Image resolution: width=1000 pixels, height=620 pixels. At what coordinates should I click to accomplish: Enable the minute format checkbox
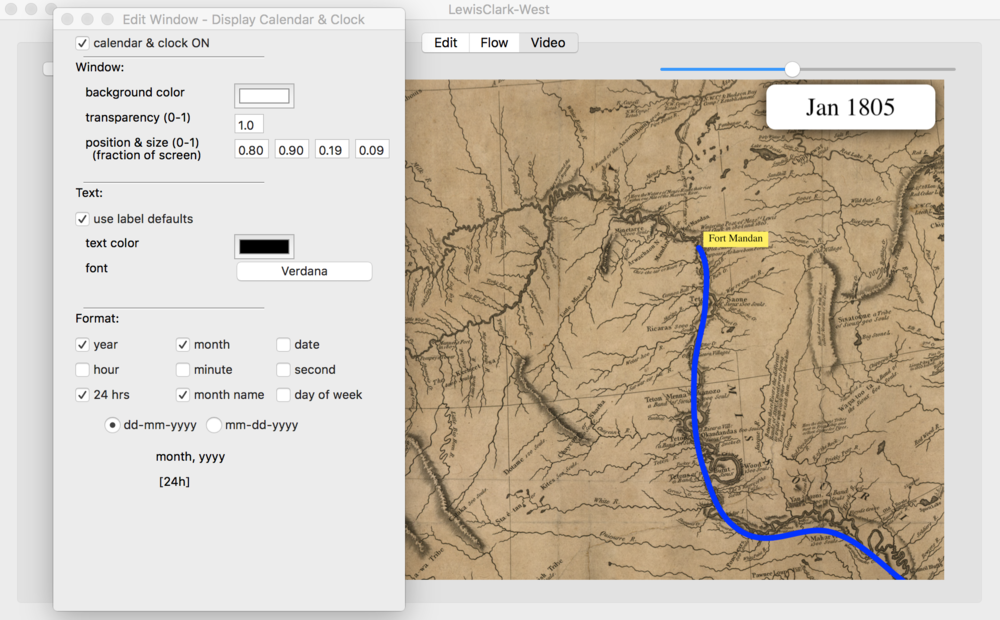pos(183,370)
